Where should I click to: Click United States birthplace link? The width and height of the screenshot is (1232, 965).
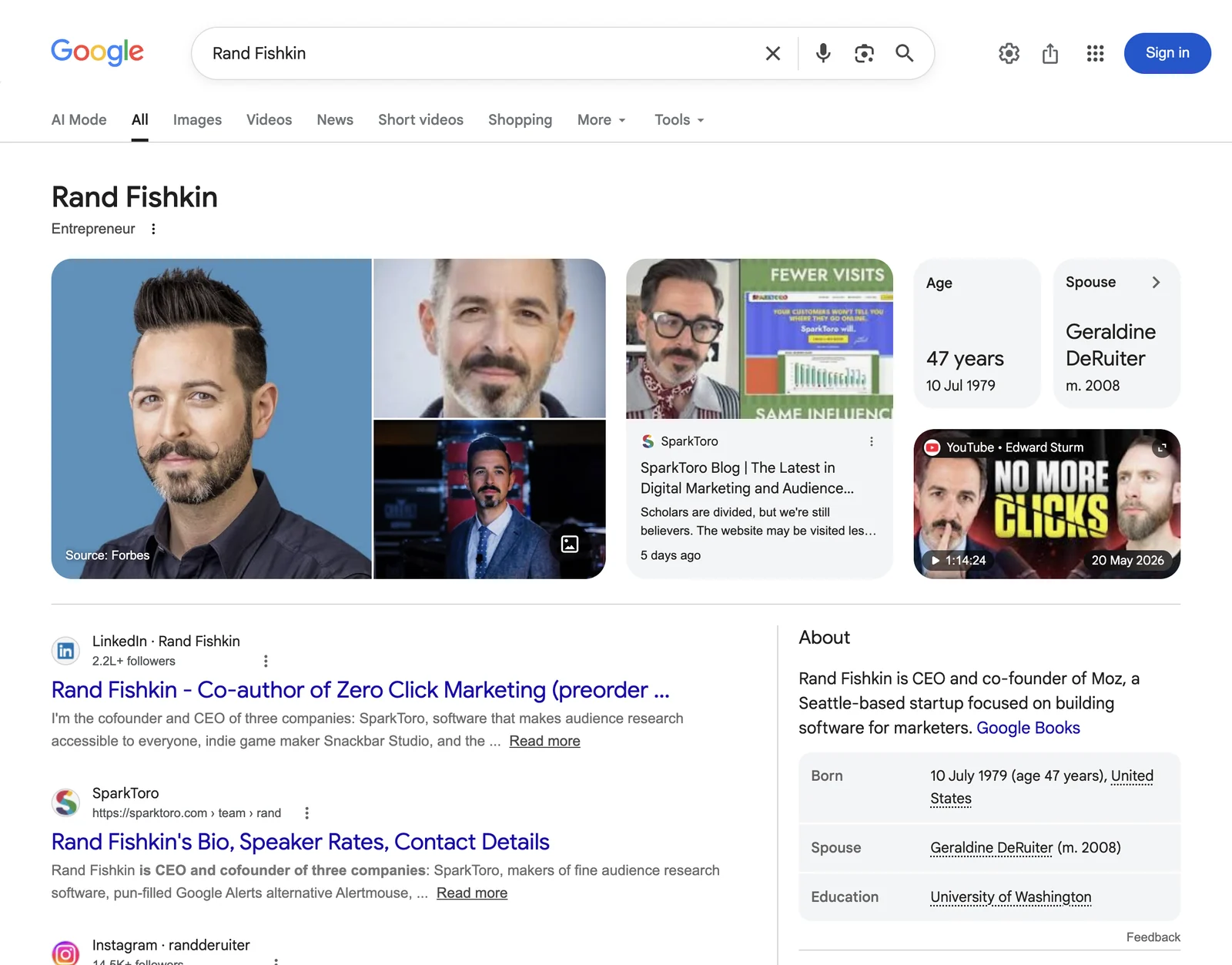coord(1042,787)
